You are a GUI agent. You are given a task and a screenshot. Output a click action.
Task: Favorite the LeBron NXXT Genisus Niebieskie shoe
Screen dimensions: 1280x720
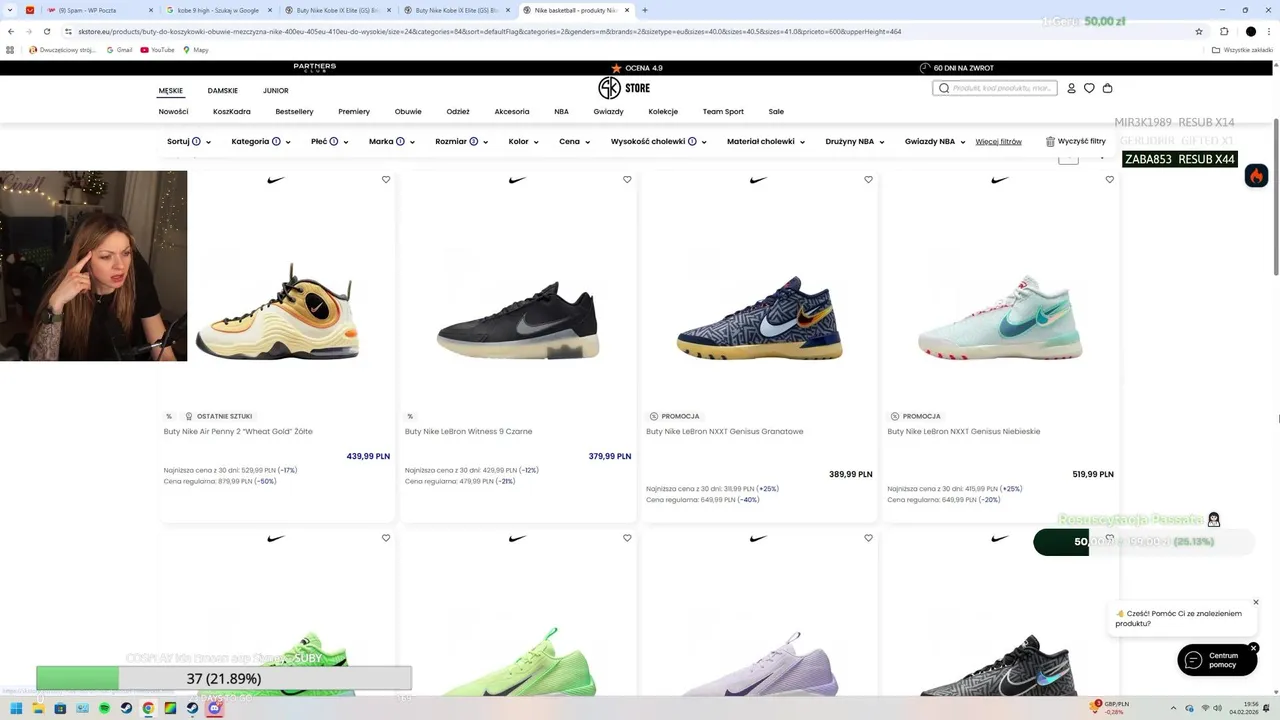(x=1109, y=180)
